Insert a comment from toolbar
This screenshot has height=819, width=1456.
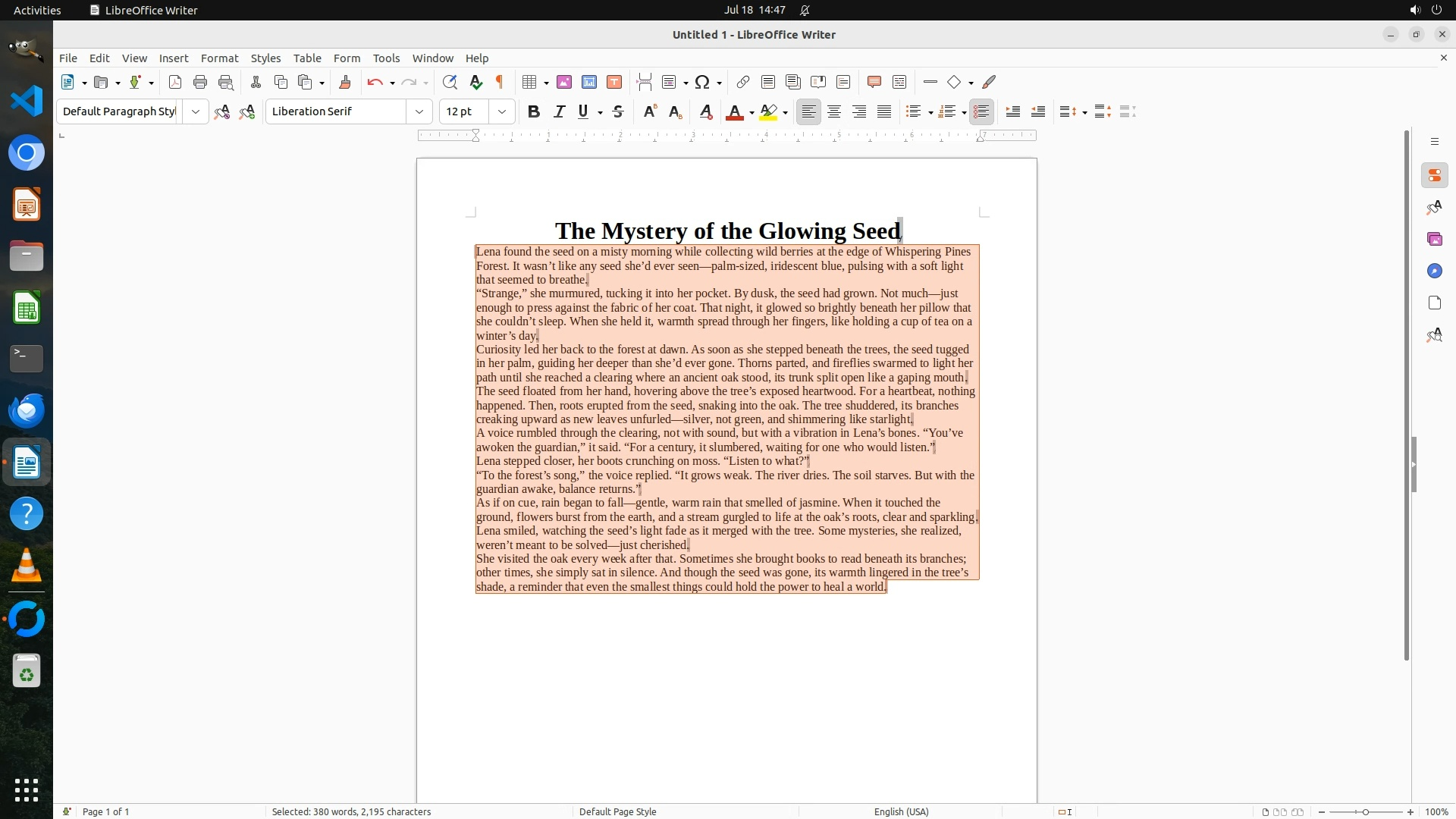point(874,82)
